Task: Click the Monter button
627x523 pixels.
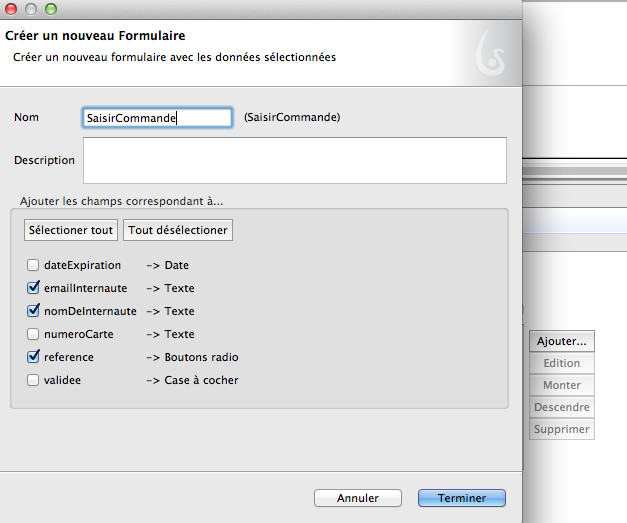Action: 561,386
